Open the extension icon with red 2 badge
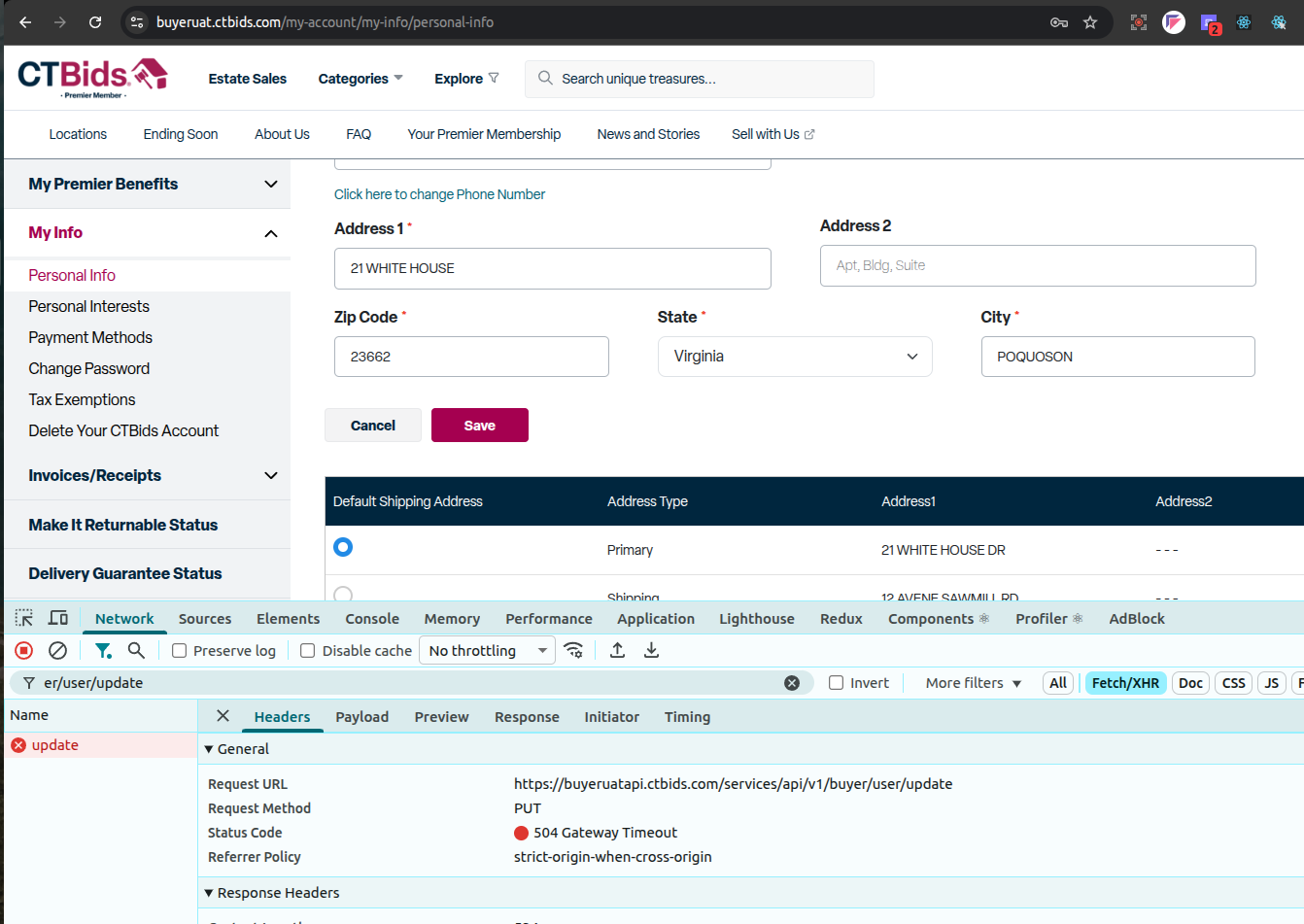The image size is (1304, 924). tap(1210, 23)
